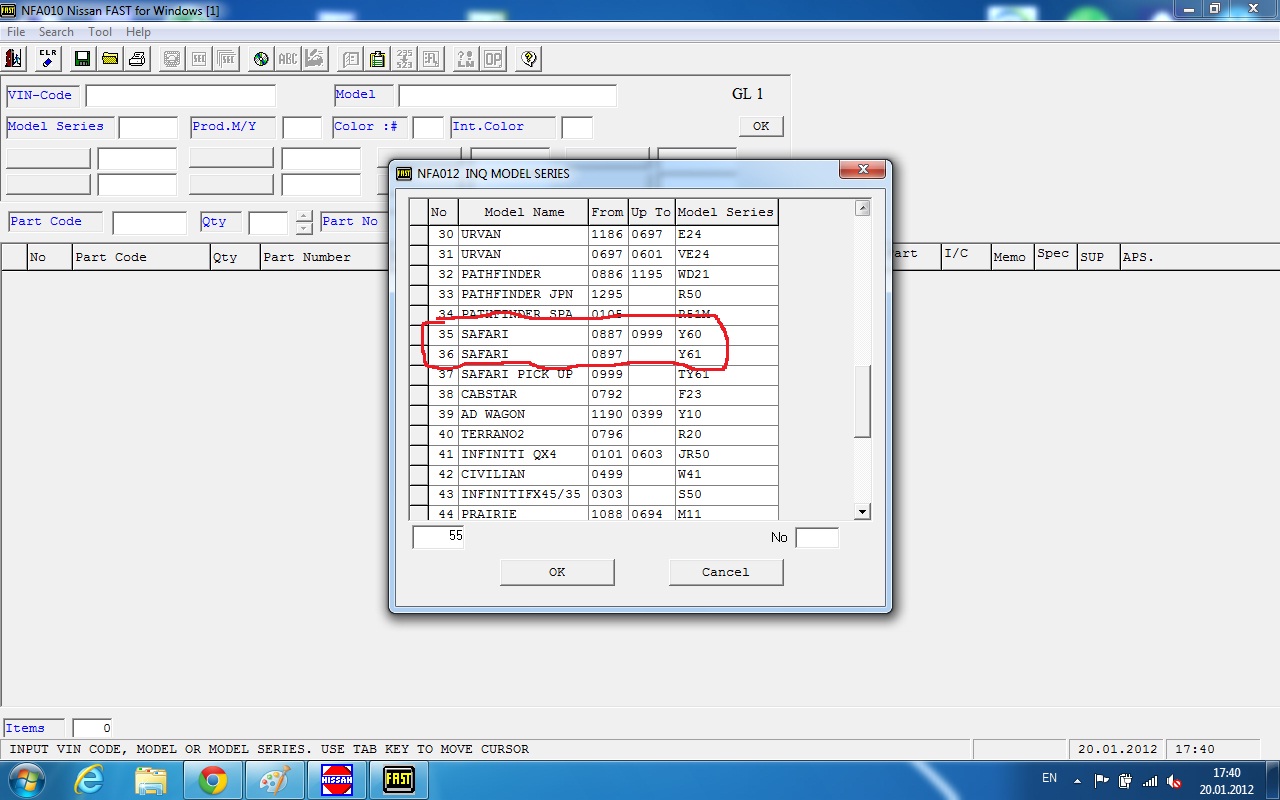Click the 235/523 number icon

point(404,59)
